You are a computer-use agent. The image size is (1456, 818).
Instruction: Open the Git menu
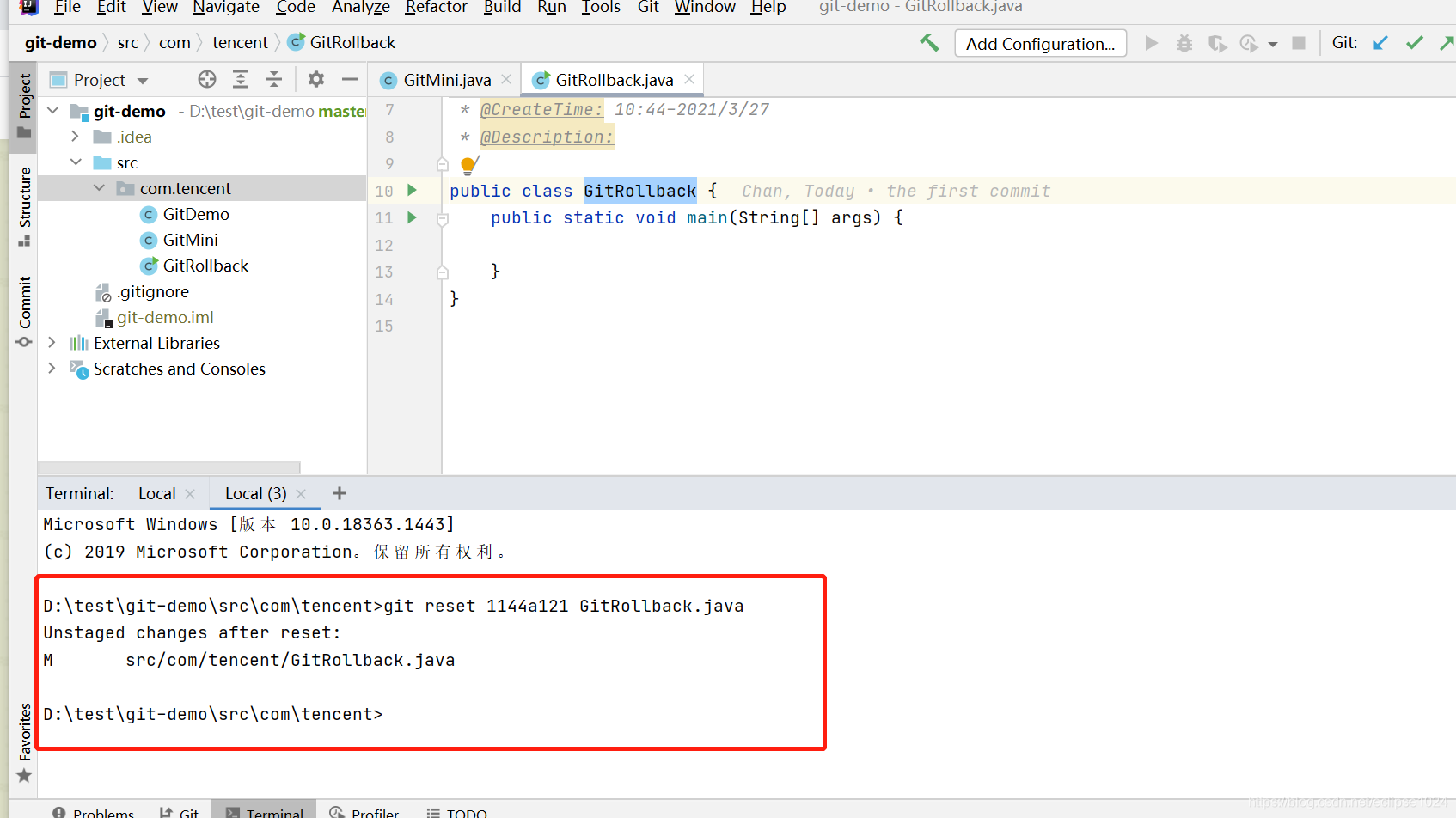point(648,7)
